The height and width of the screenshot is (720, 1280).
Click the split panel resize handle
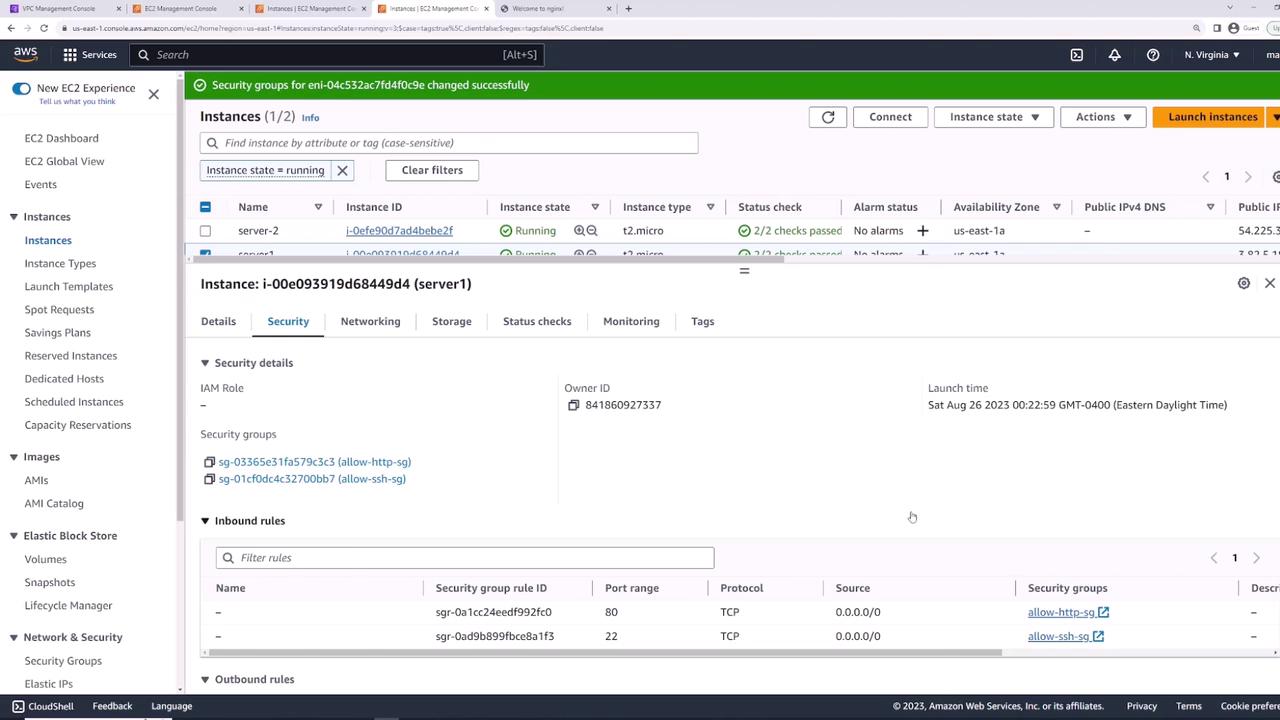click(744, 271)
